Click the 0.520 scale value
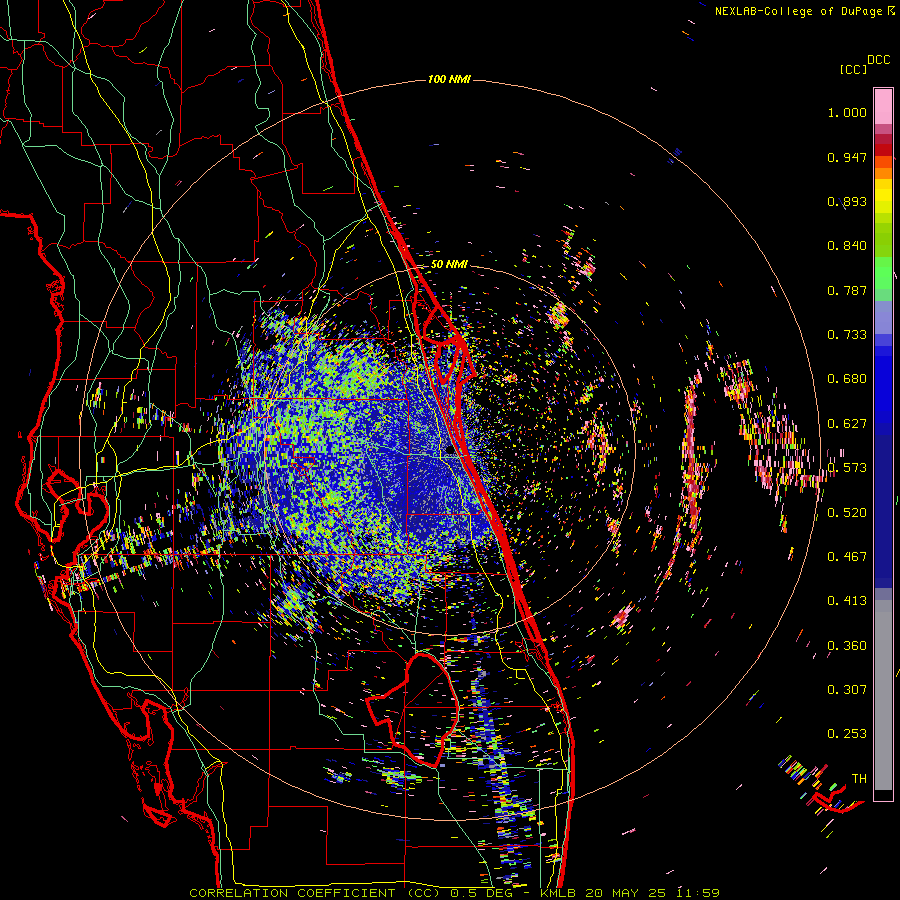The width and height of the screenshot is (900, 900). (847, 513)
